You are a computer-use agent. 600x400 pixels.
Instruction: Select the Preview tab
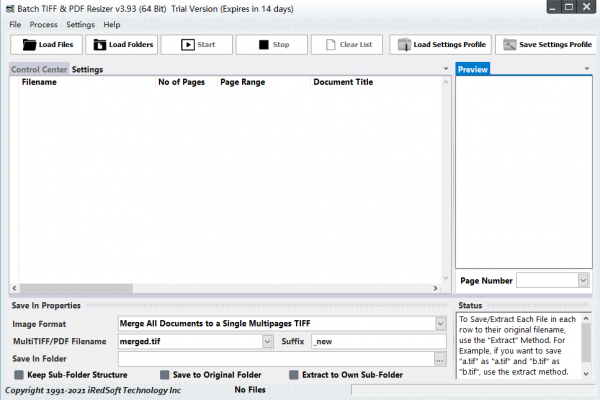(x=473, y=69)
